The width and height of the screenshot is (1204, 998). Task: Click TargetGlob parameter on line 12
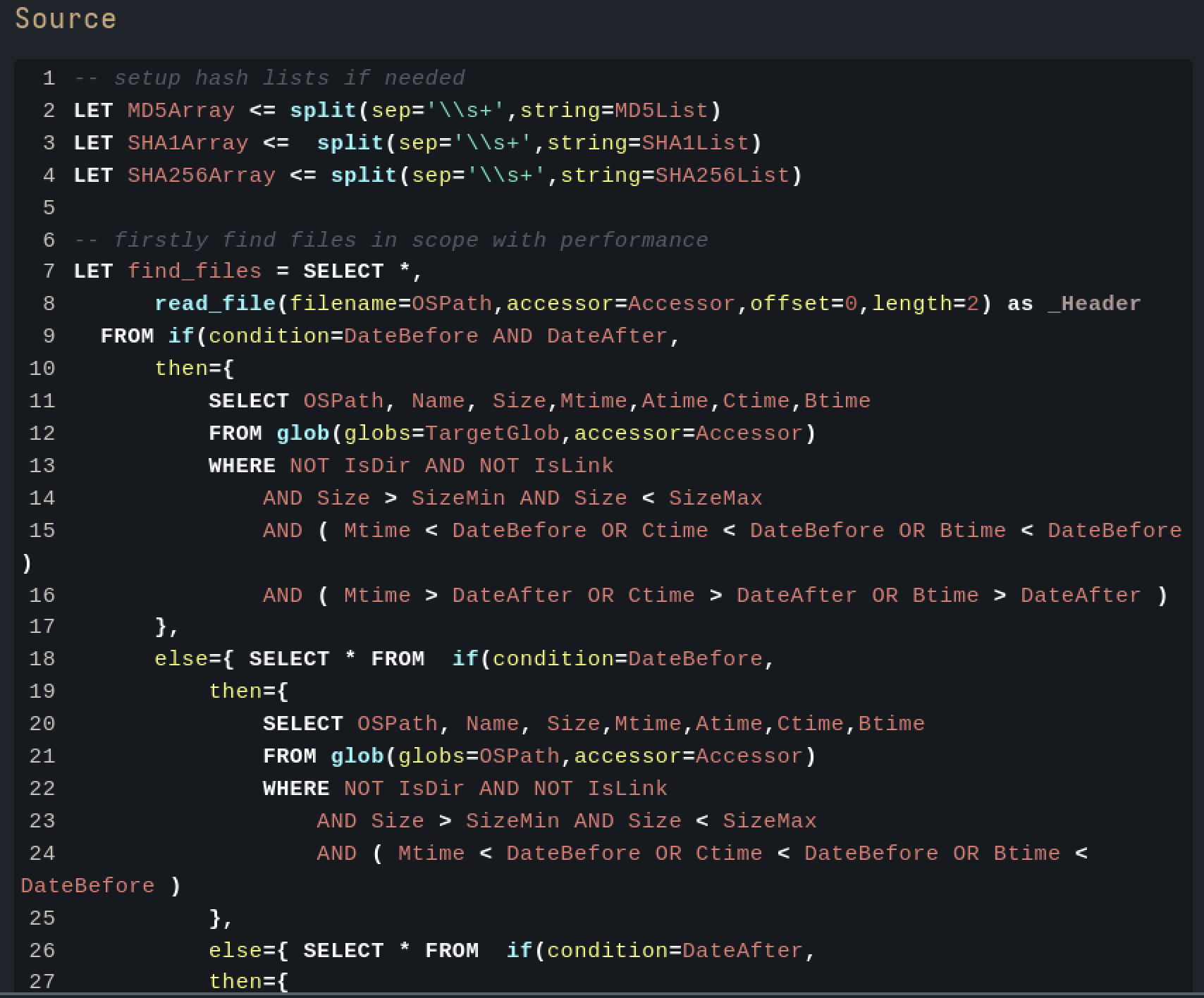(x=493, y=433)
